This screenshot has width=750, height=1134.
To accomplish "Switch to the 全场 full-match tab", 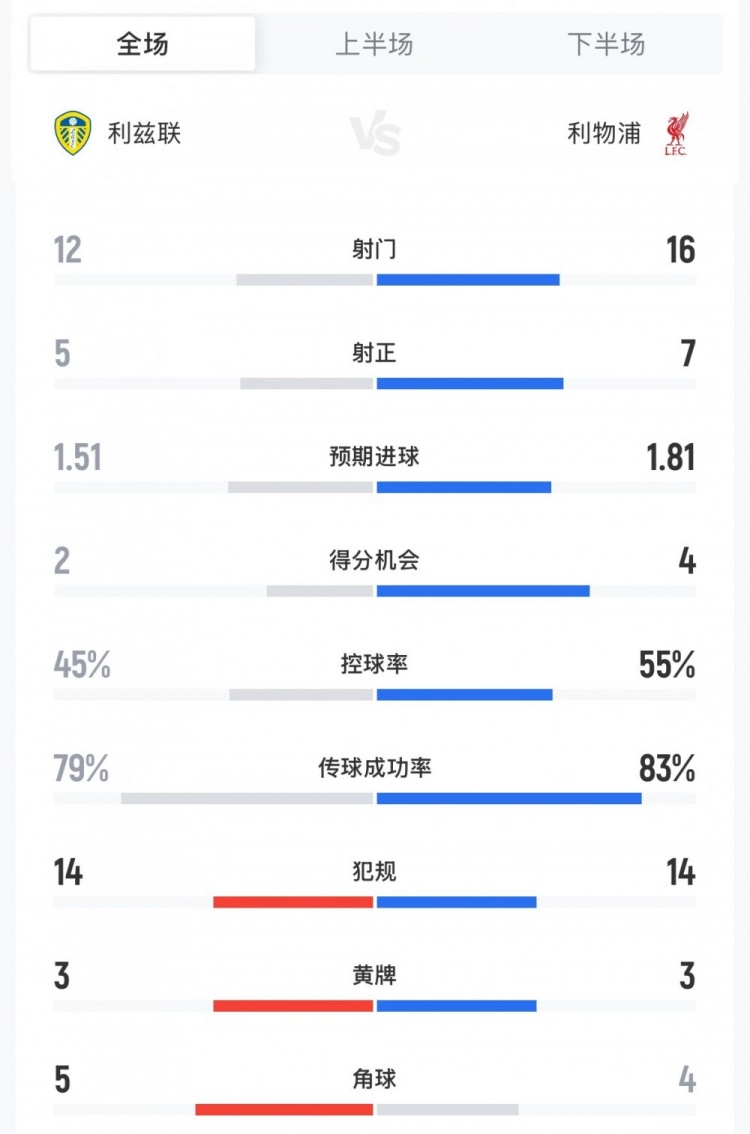I will coord(142,44).
